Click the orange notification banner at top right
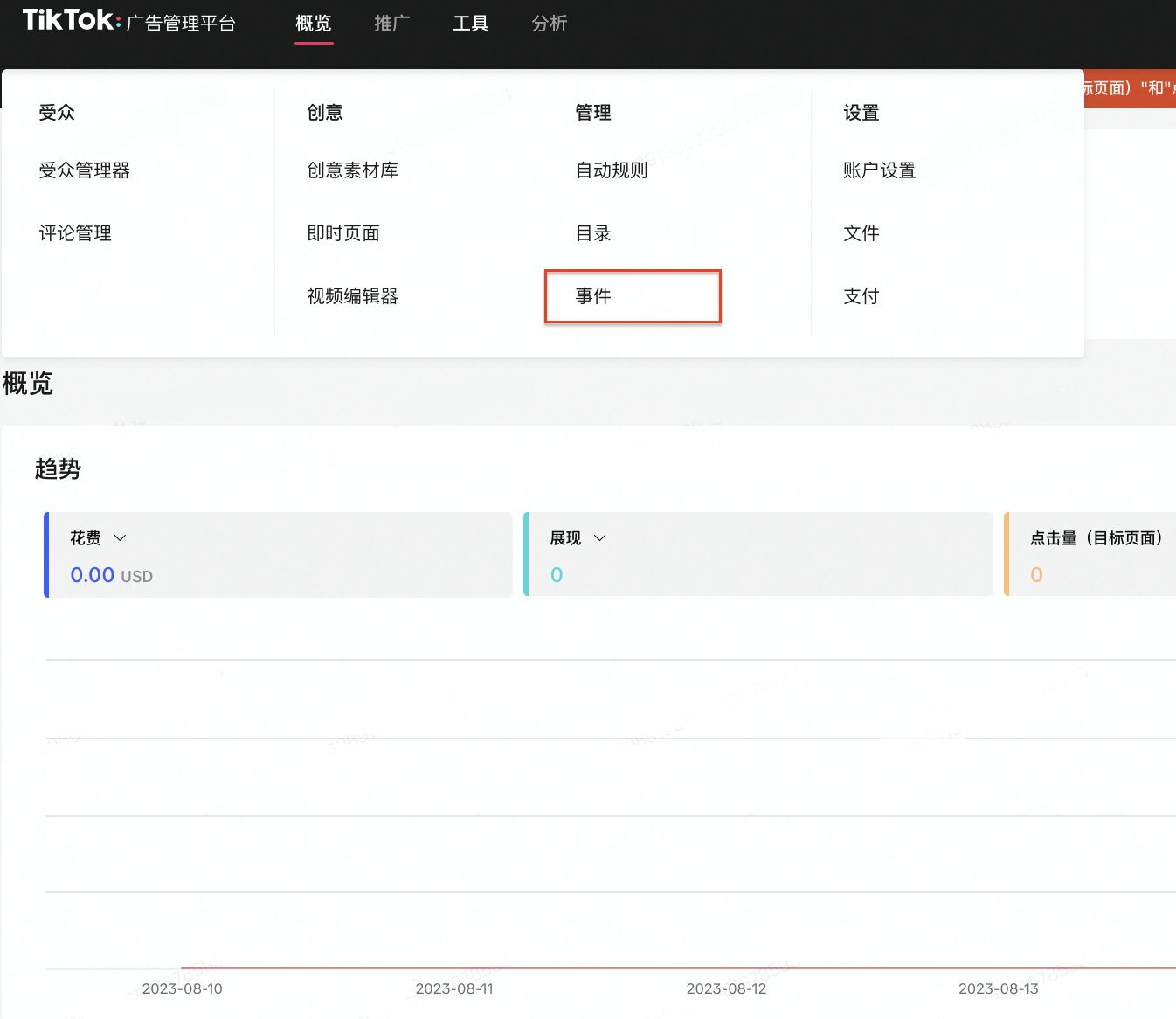This screenshot has width=1176, height=1019. click(x=1129, y=88)
